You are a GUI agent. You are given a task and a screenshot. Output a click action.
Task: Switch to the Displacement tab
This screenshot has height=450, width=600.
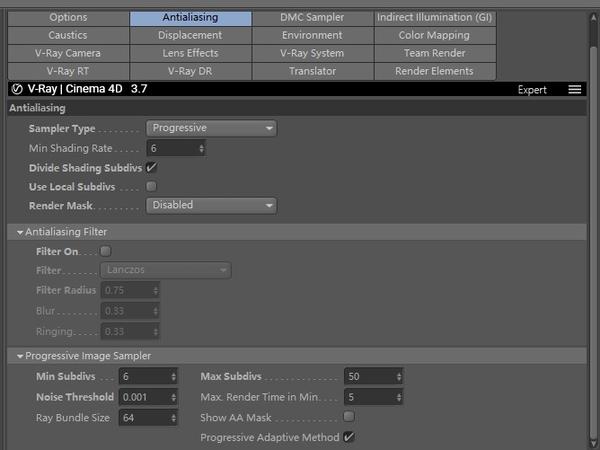point(191,35)
